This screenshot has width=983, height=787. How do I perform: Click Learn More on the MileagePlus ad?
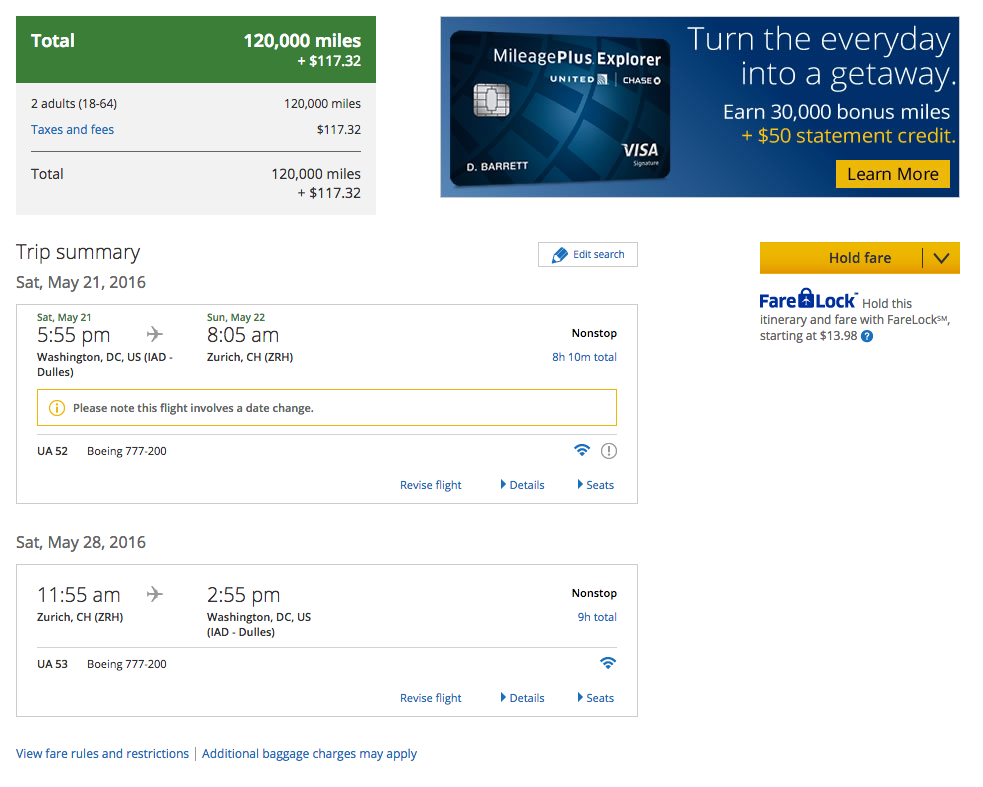pyautogui.click(x=893, y=174)
